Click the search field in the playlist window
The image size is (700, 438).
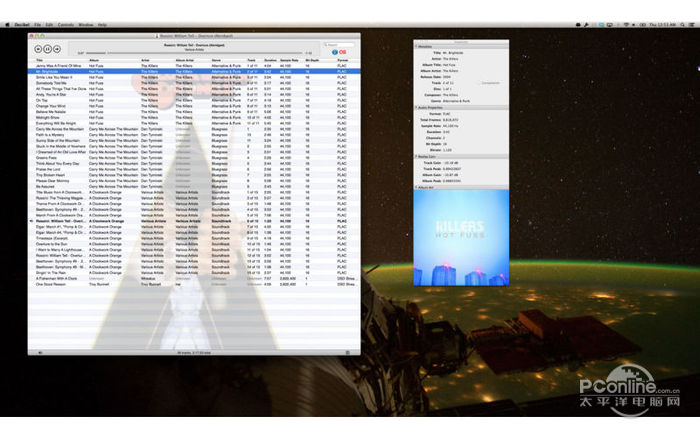(x=339, y=45)
